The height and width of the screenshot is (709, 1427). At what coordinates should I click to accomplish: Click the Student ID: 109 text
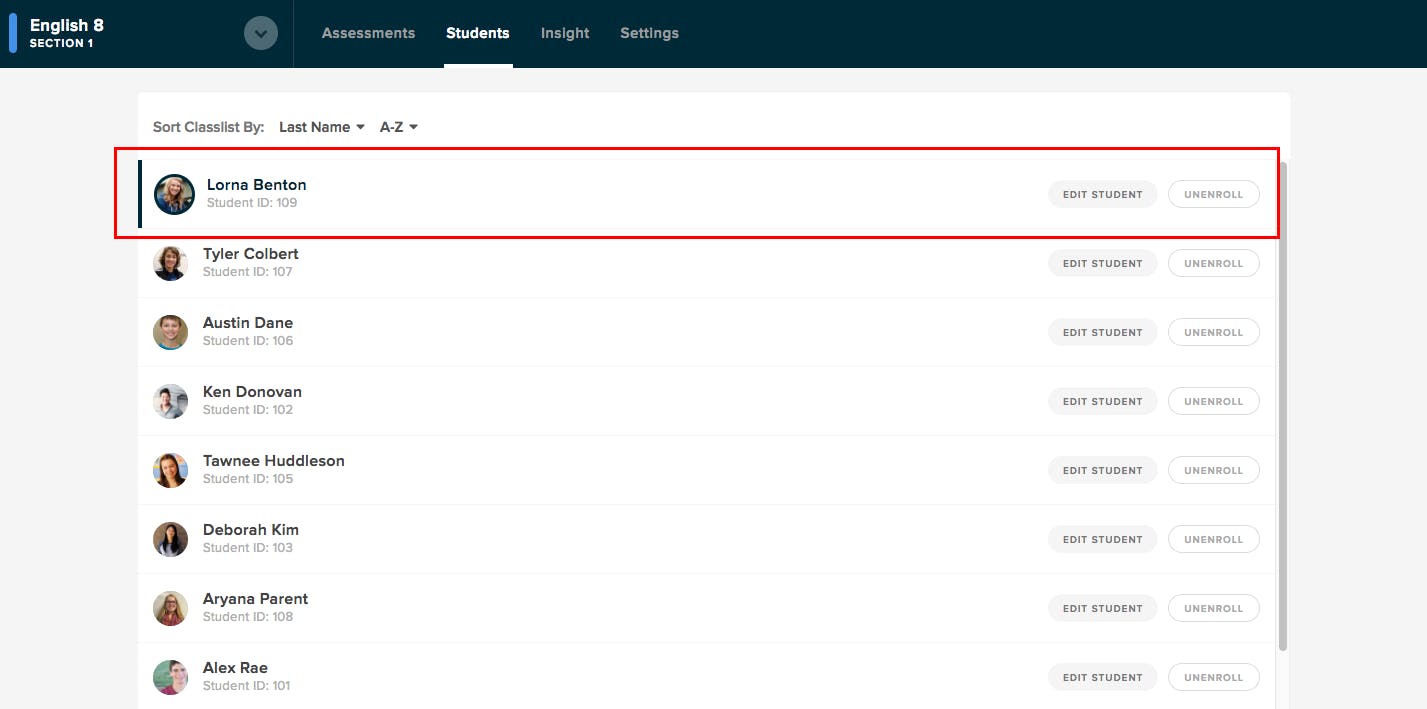(252, 203)
